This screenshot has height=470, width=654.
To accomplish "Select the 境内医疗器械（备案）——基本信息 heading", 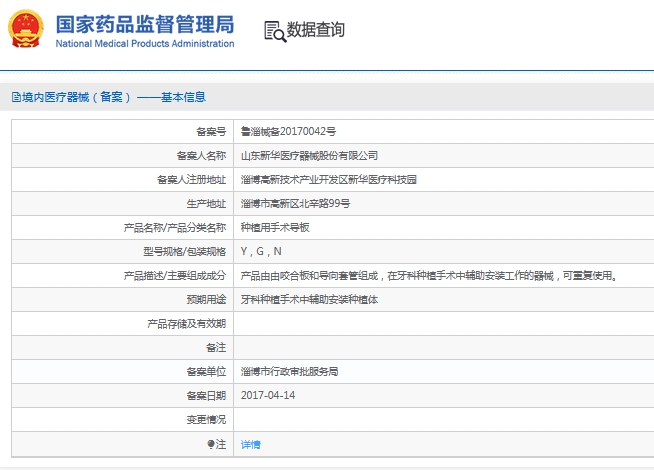I will tap(114, 97).
